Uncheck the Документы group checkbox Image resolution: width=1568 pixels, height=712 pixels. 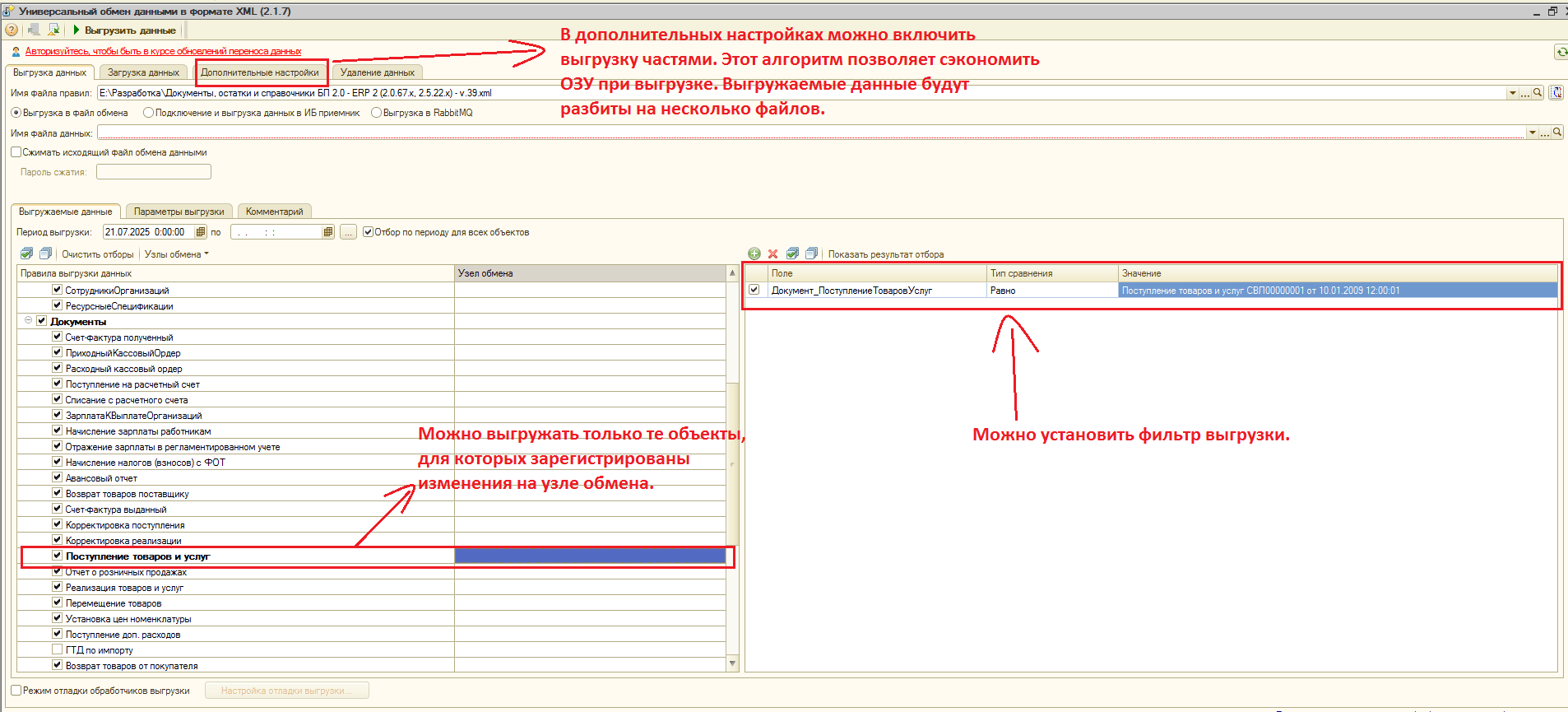coord(41,321)
